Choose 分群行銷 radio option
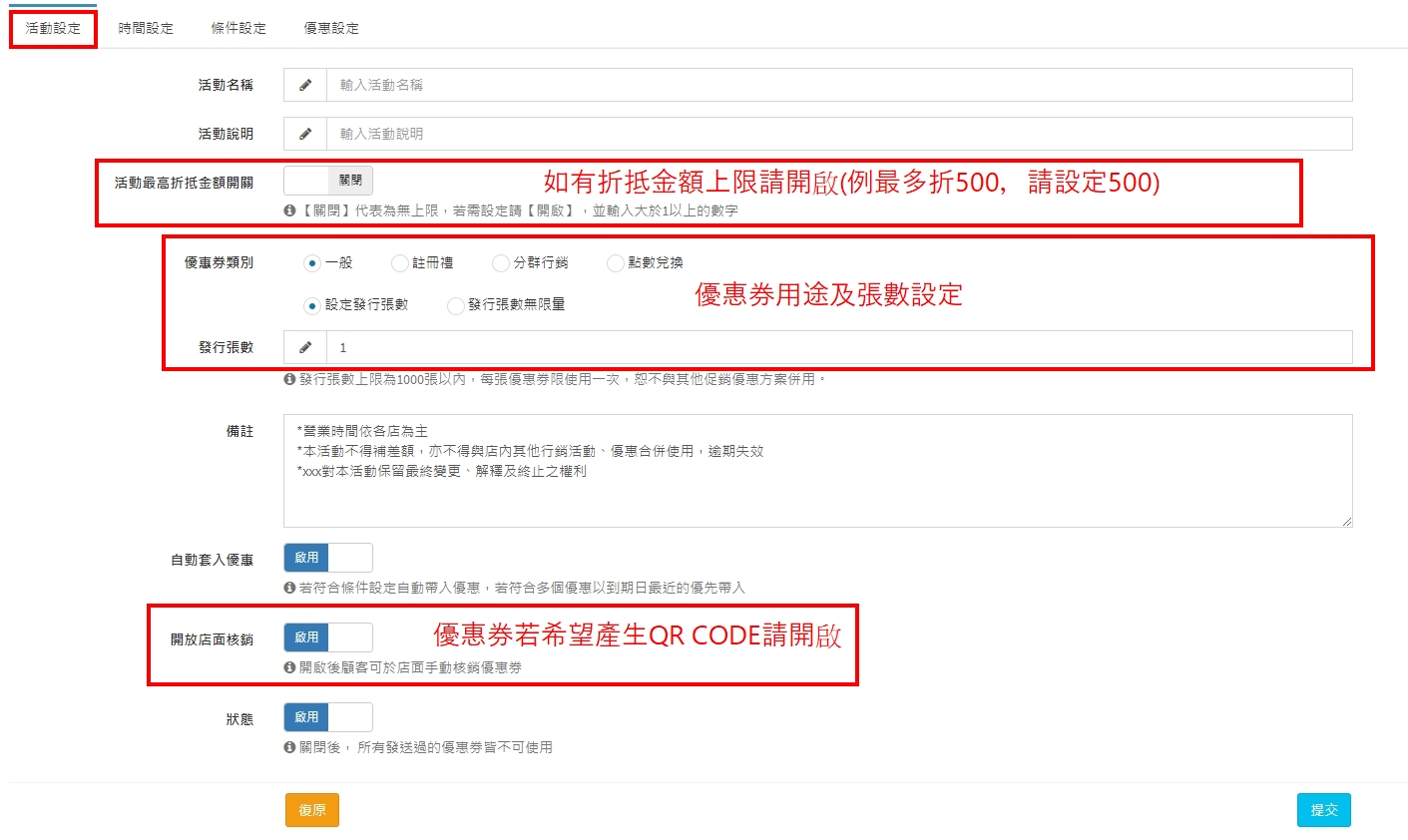Image resolution: width=1408 pixels, height=840 pixels. [x=501, y=263]
